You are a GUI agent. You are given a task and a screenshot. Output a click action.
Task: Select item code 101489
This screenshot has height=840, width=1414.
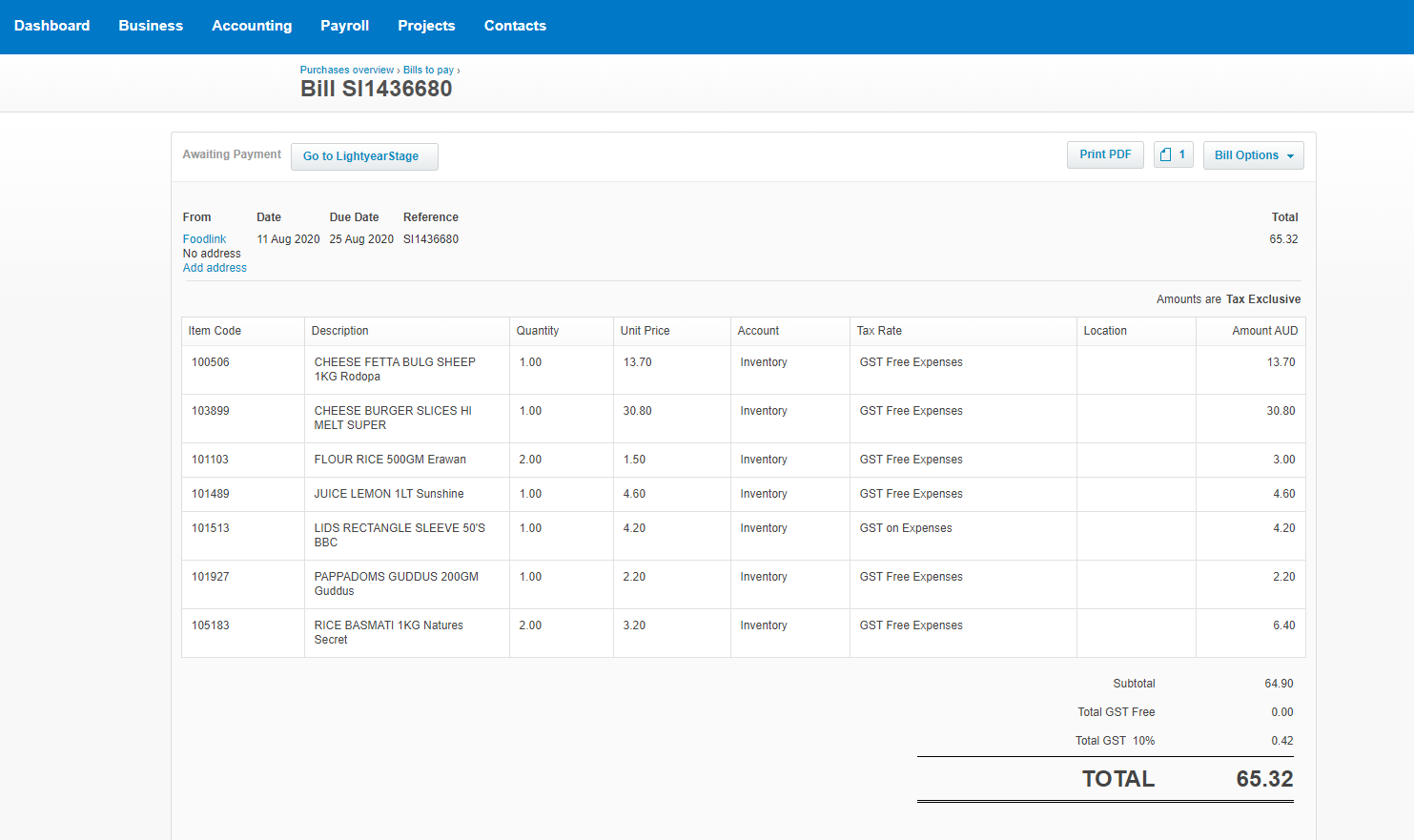pos(211,494)
